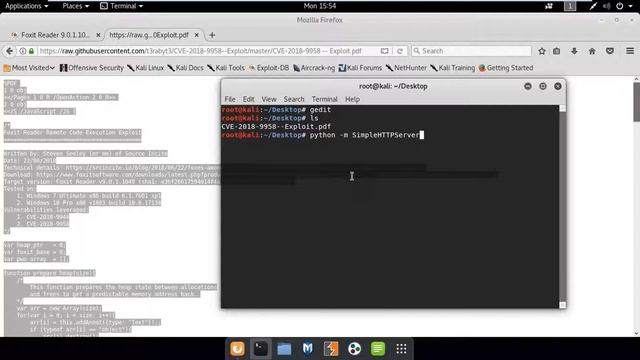The image size is (640, 360).
Task: Open Kali Tools bookmark
Action: pyautogui.click(x=226, y=68)
